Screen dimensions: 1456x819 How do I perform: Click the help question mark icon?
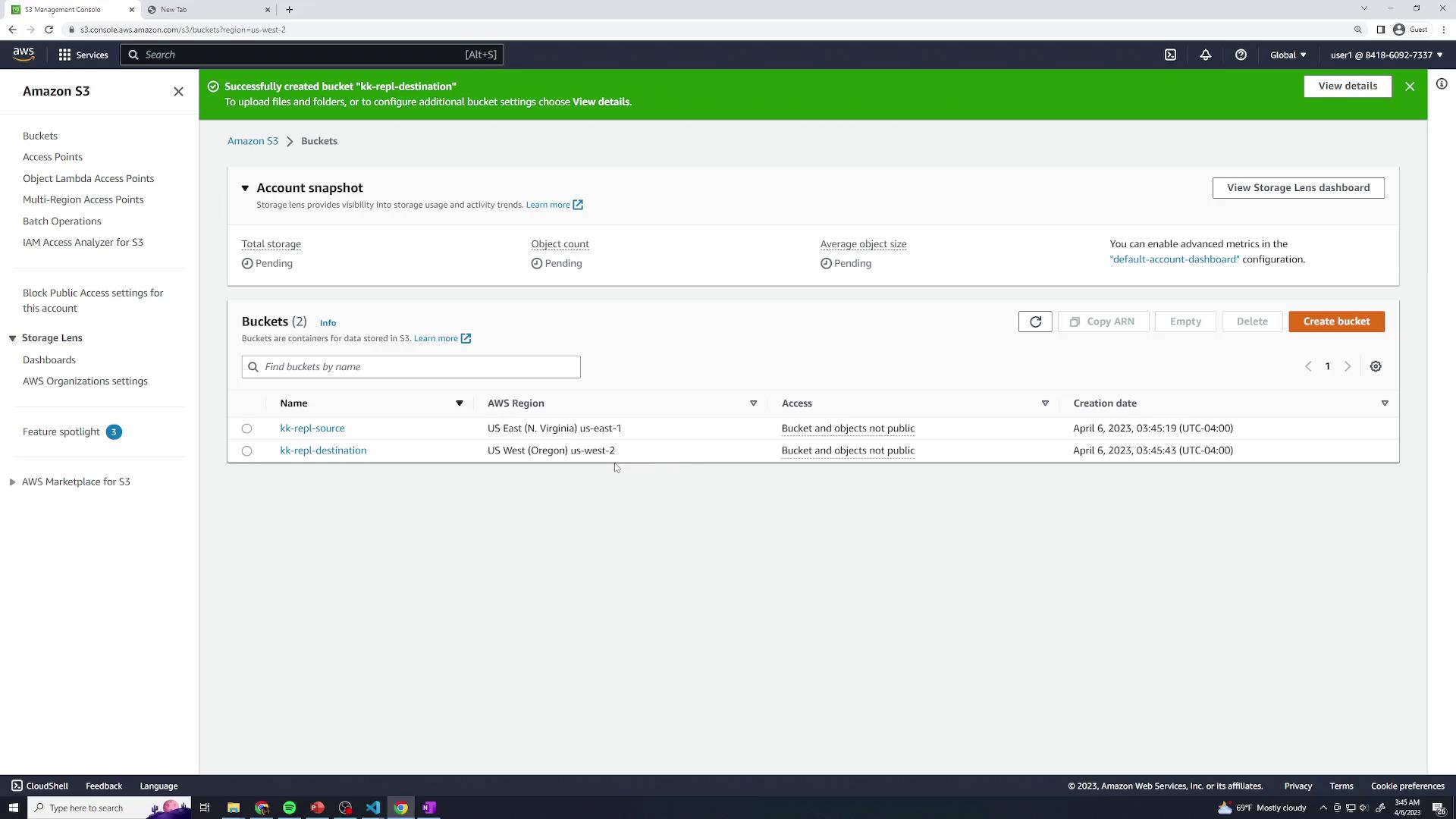point(1241,55)
